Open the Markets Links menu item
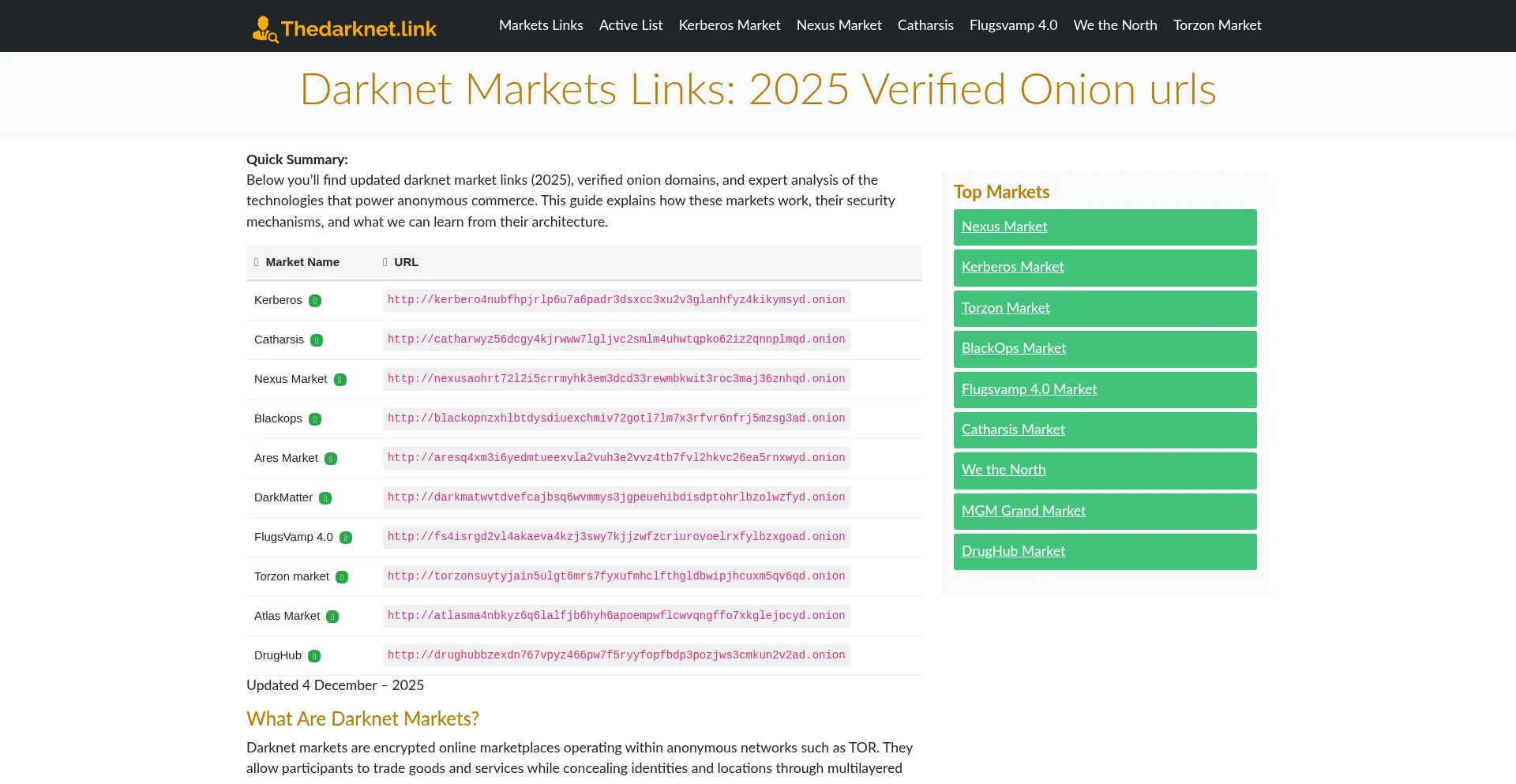This screenshot has height=784, width=1516. click(541, 25)
